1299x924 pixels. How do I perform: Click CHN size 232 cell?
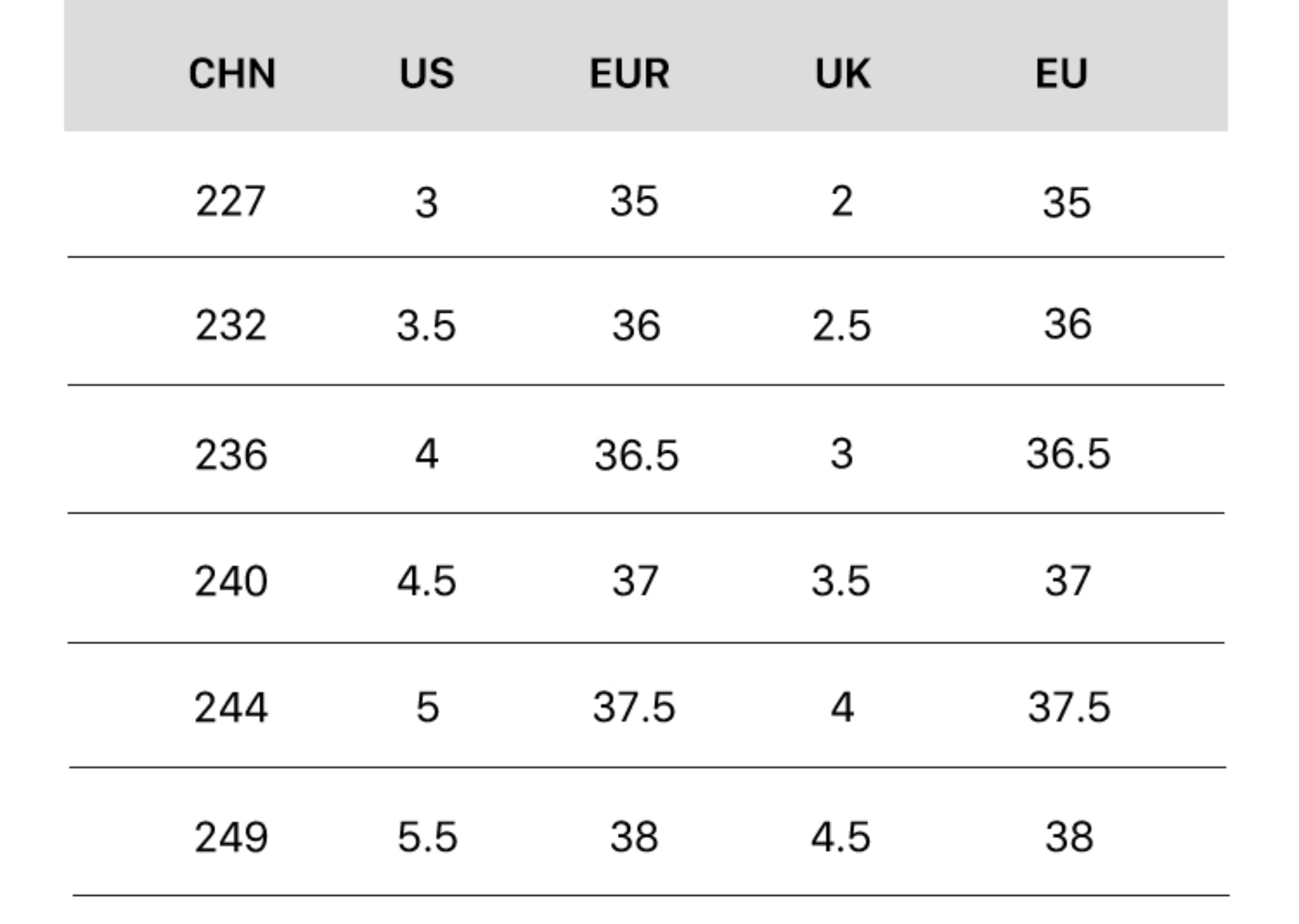click(230, 325)
